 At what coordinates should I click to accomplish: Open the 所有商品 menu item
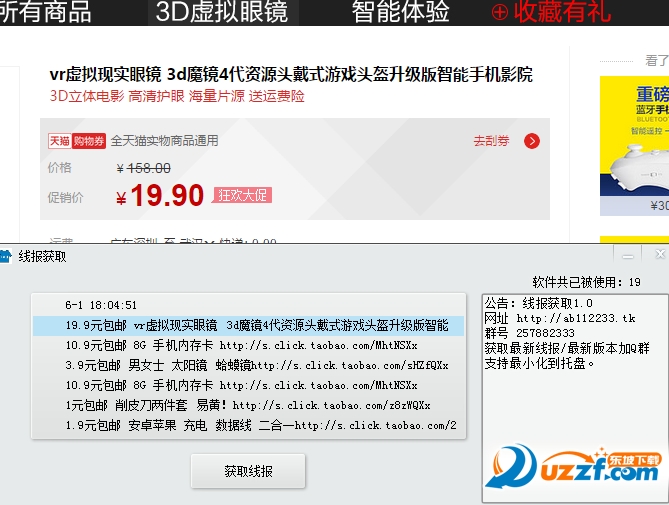tap(45, 12)
